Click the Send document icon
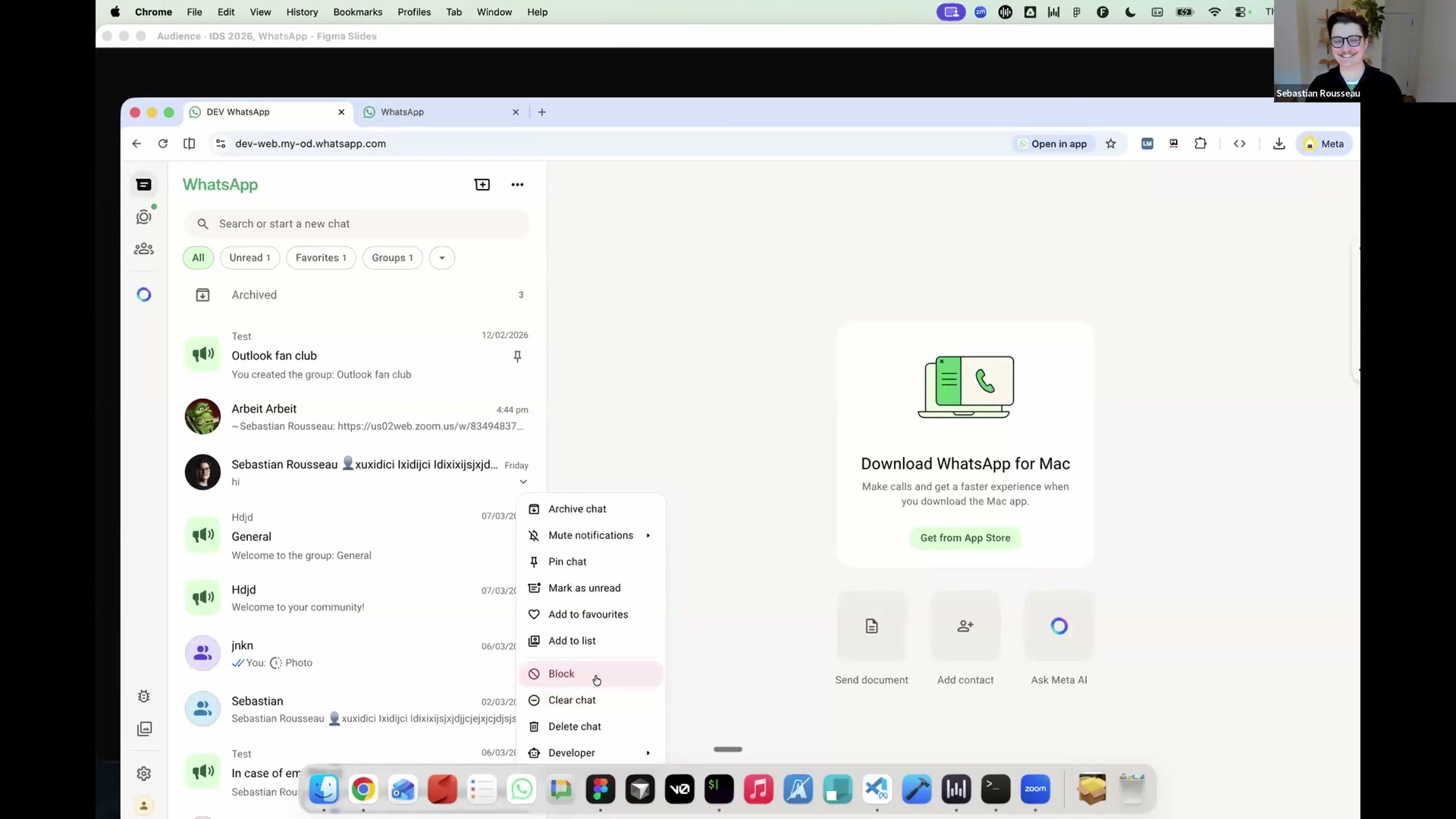1456x819 pixels. (871, 626)
